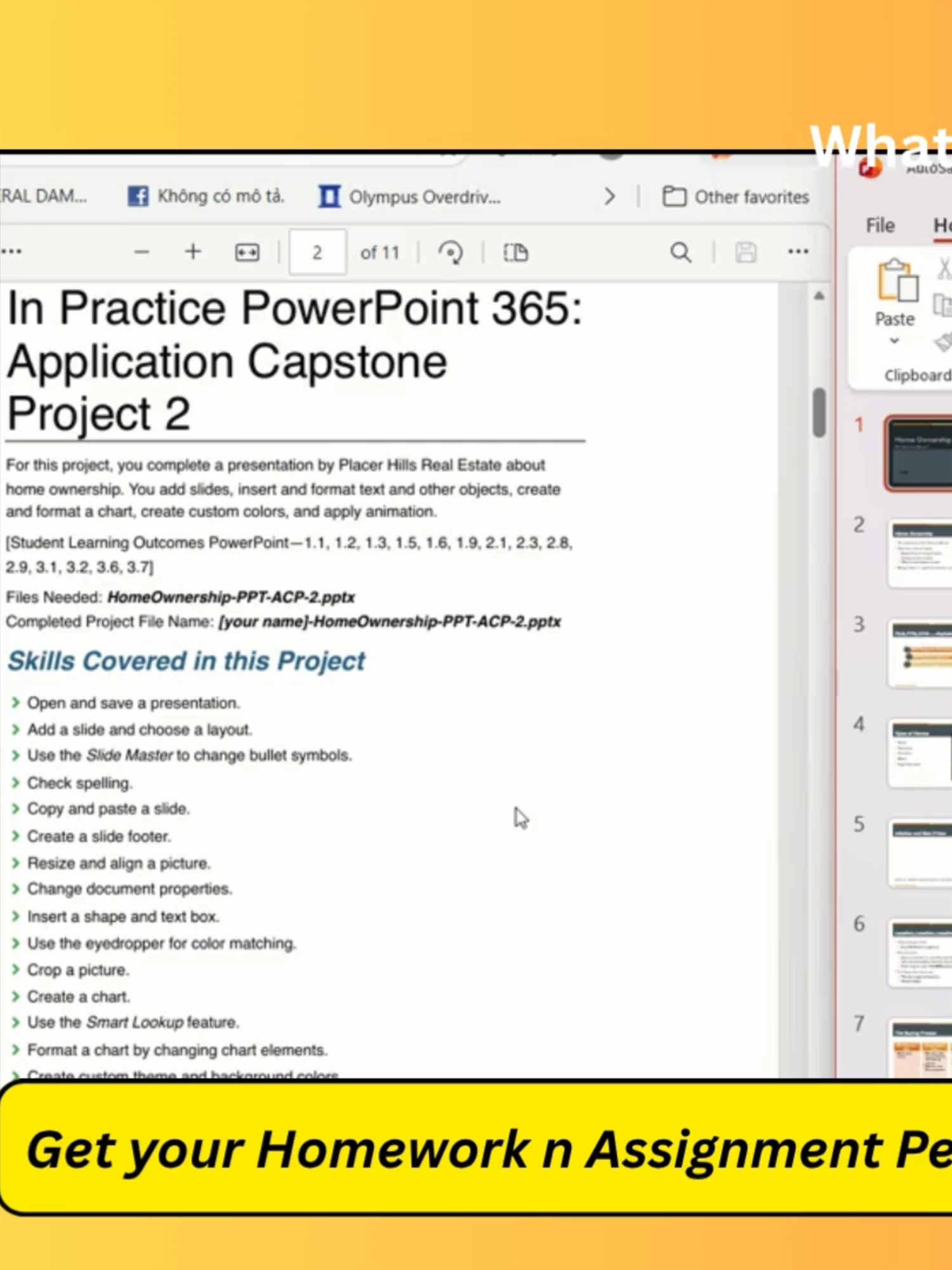Select slide 4 thumbnail in PowerPoint

(921, 754)
